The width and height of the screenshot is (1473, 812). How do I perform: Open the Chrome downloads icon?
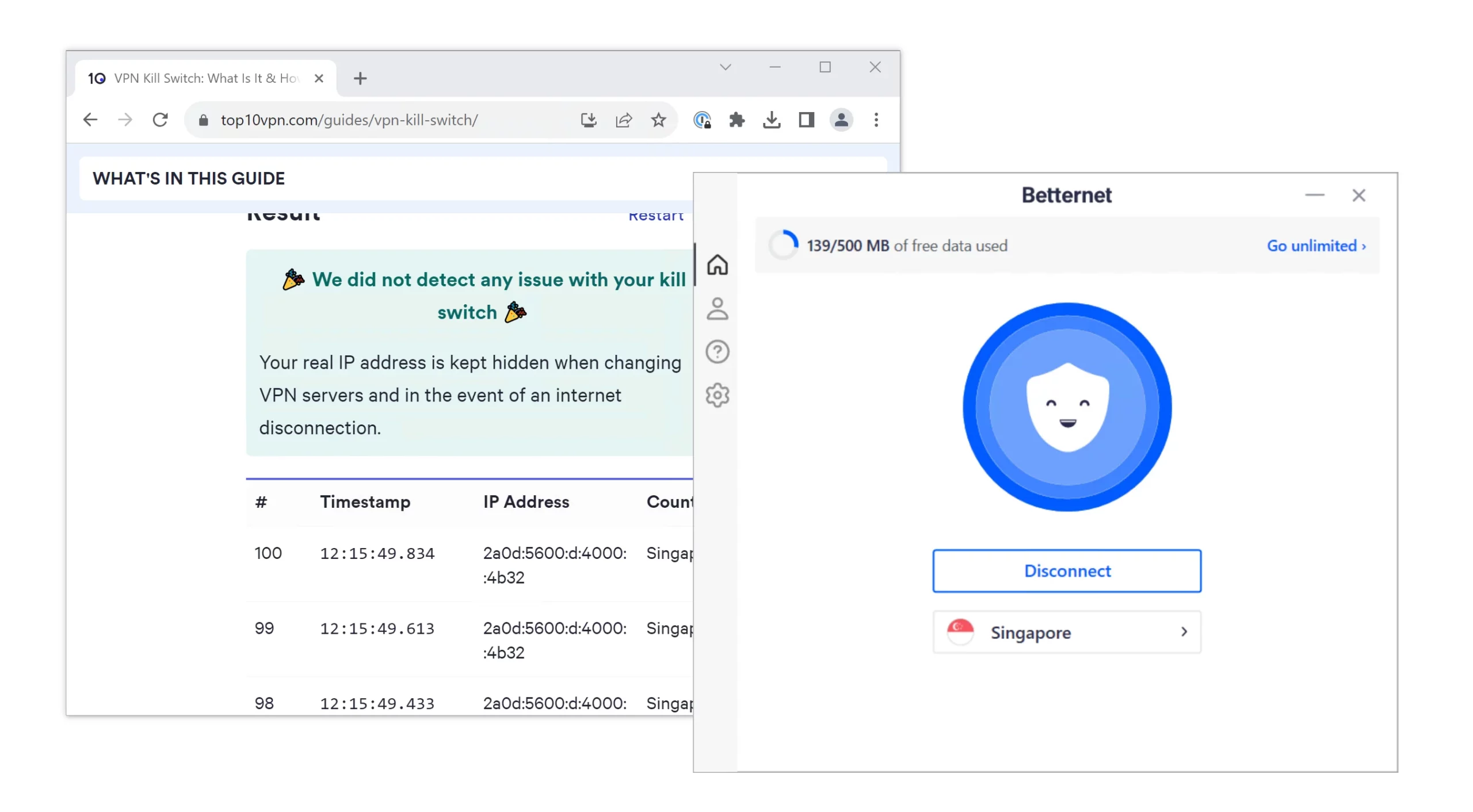[x=771, y=120]
